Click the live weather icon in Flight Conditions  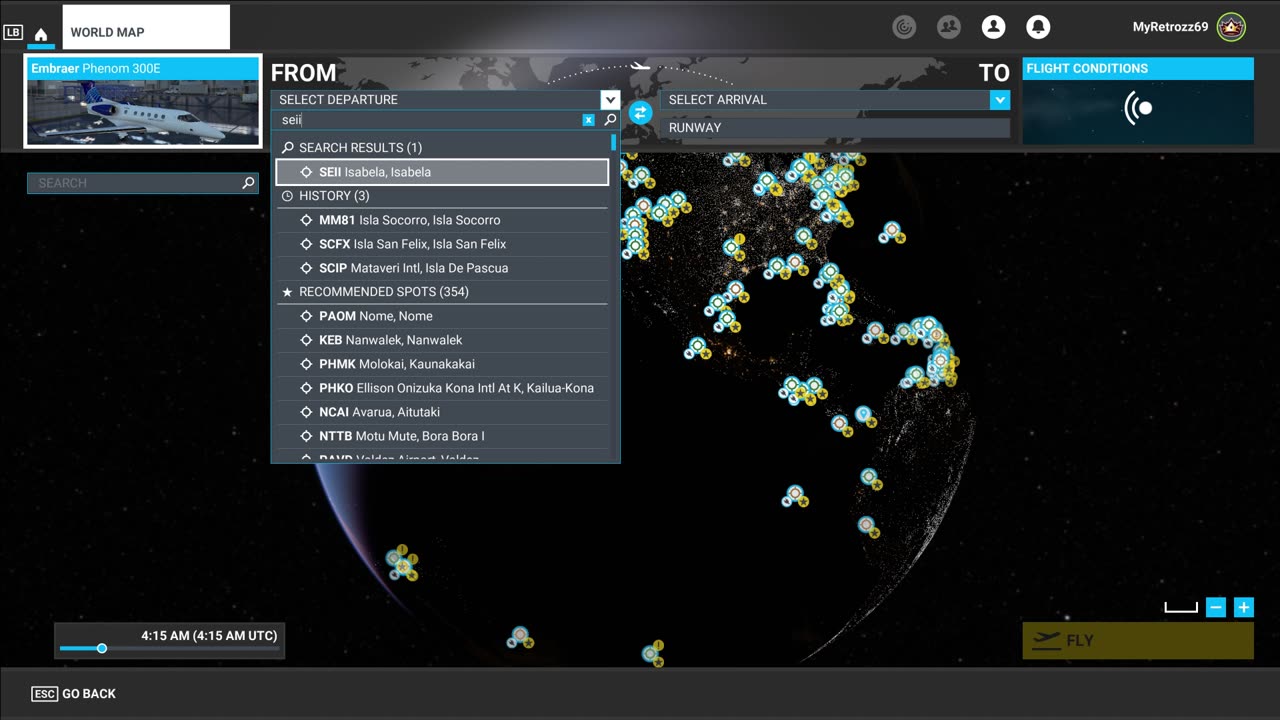point(1138,108)
